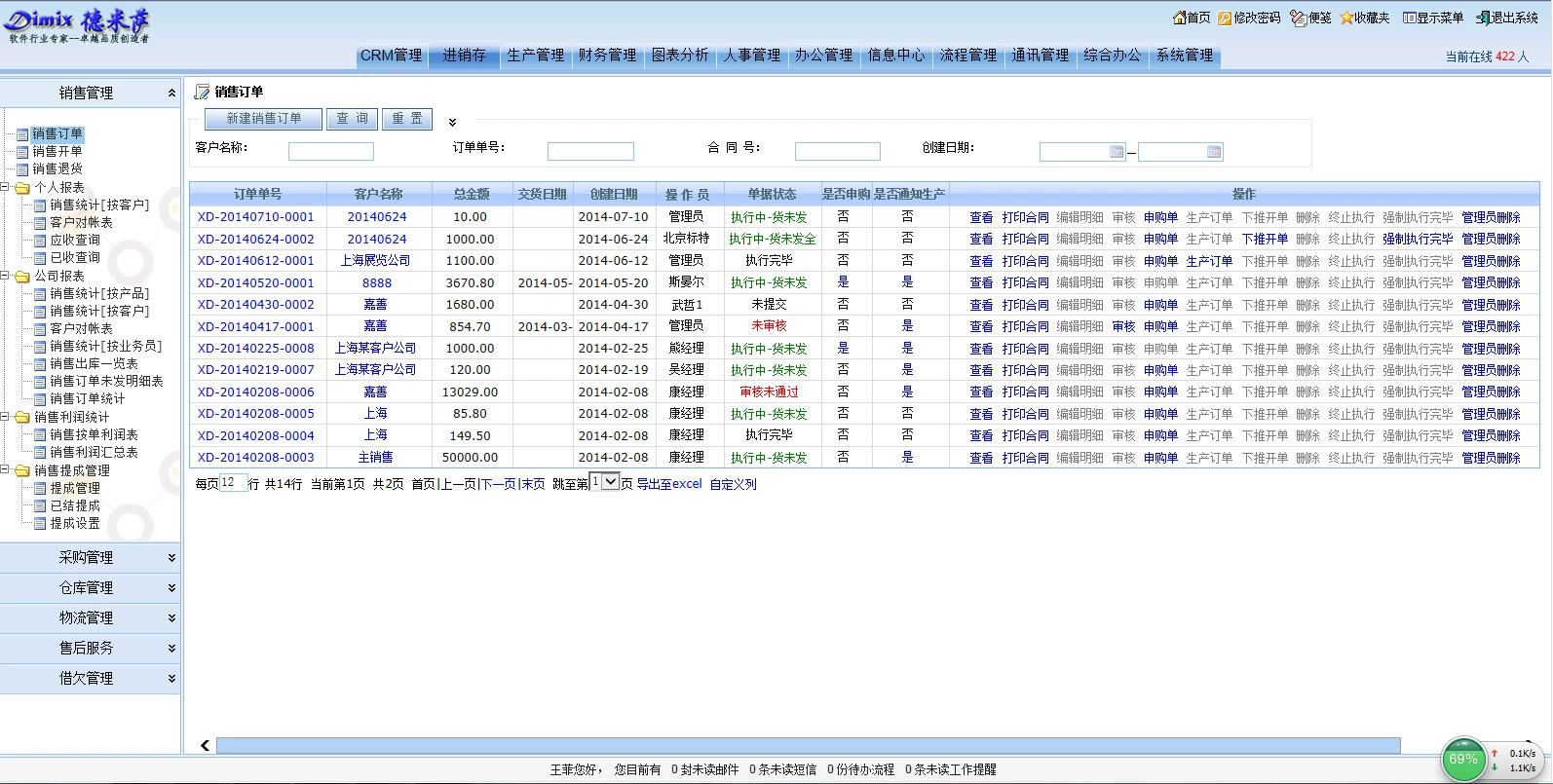Click the 重置 reset button
1553x784 pixels.
407,119
